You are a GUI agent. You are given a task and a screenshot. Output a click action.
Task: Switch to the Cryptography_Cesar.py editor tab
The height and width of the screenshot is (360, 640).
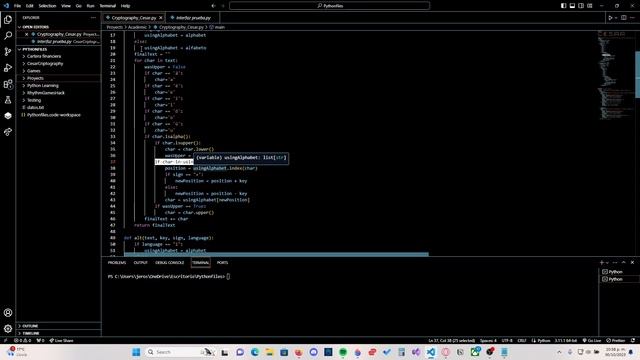(133, 18)
